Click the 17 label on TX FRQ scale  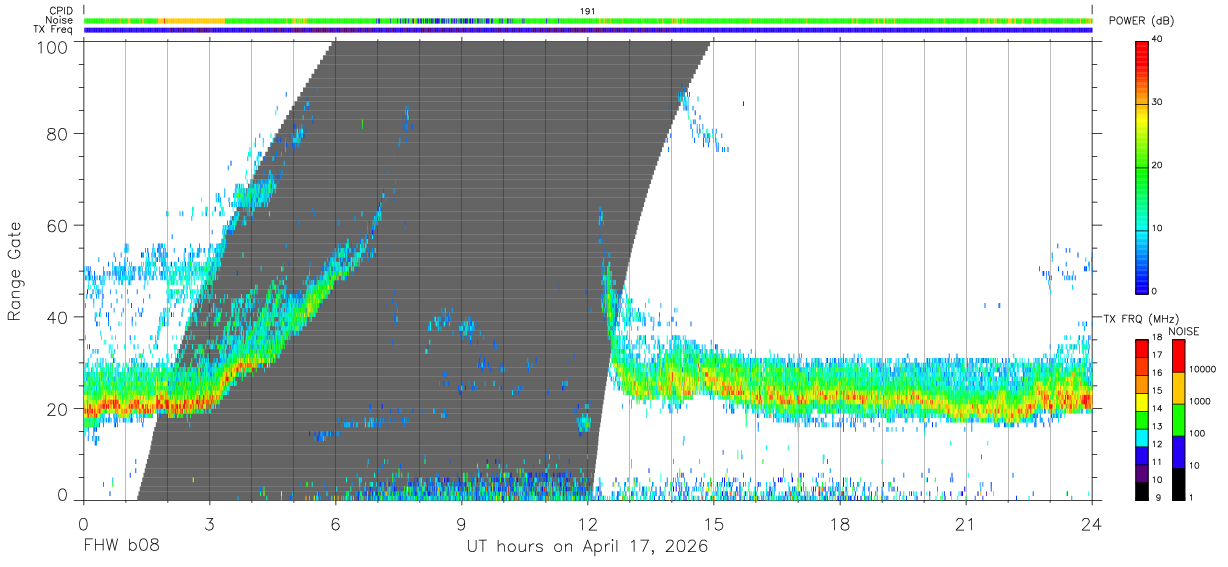click(1156, 355)
